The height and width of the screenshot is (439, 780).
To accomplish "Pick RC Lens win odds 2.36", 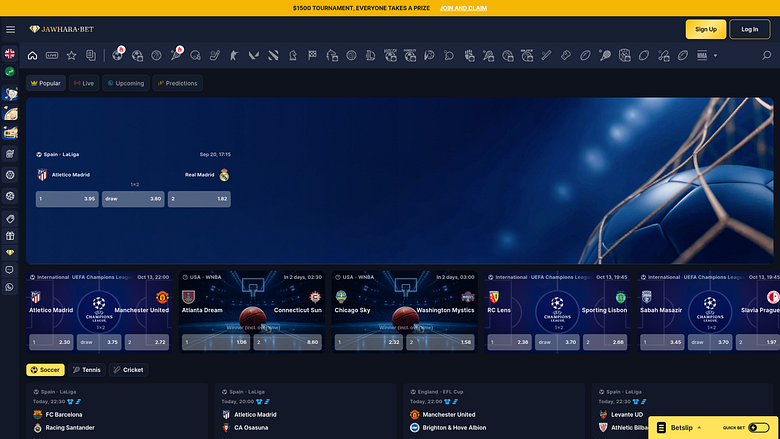I will [x=509, y=342].
